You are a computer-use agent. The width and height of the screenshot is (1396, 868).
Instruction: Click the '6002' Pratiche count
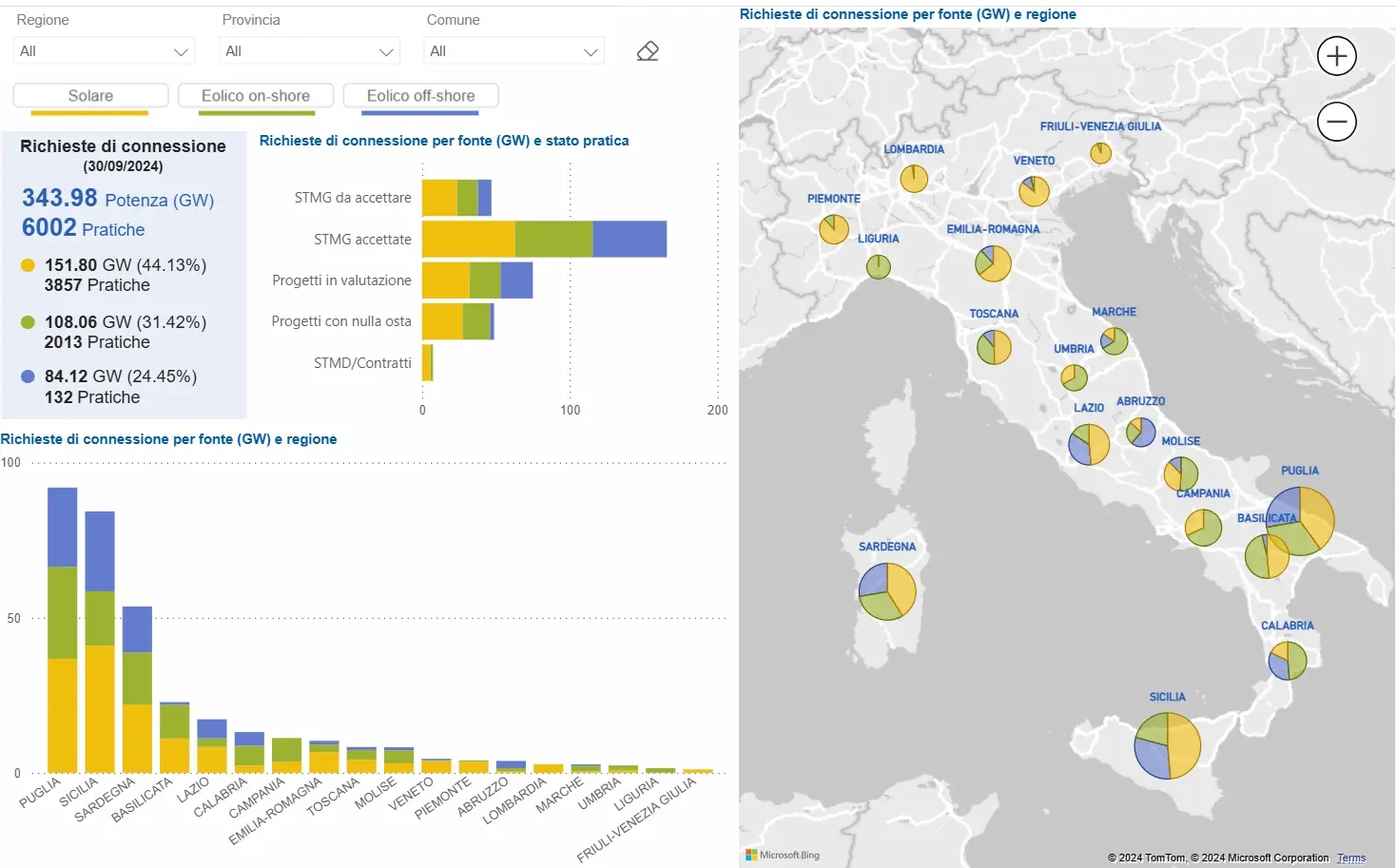coord(48,227)
